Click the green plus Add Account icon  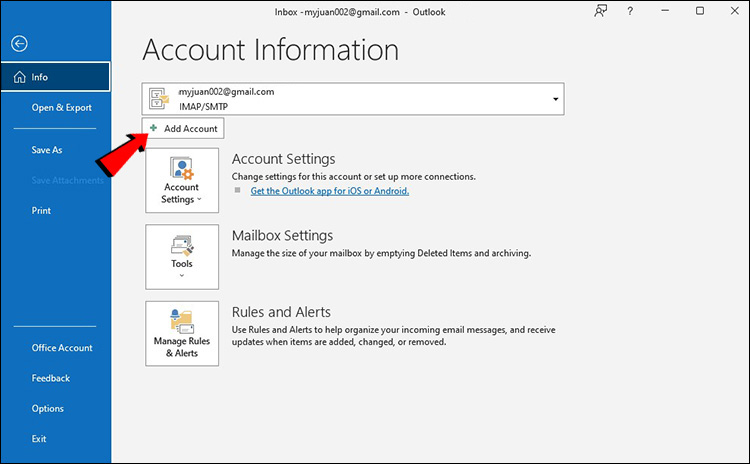153,129
